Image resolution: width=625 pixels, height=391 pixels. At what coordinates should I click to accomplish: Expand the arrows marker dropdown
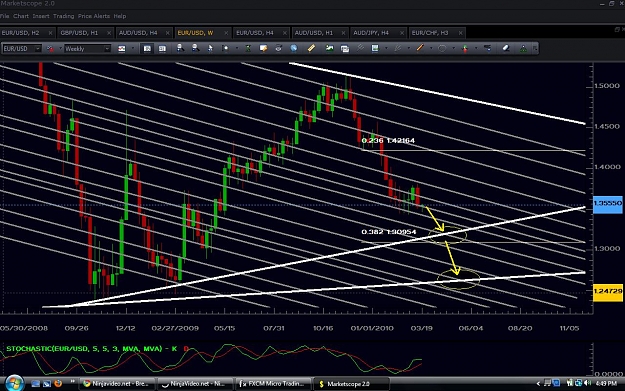[476, 48]
